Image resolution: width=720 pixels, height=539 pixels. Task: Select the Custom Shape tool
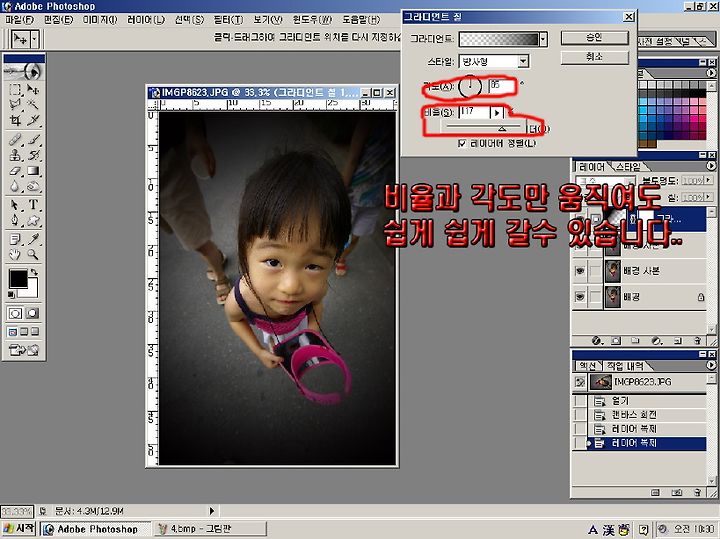click(x=33, y=221)
